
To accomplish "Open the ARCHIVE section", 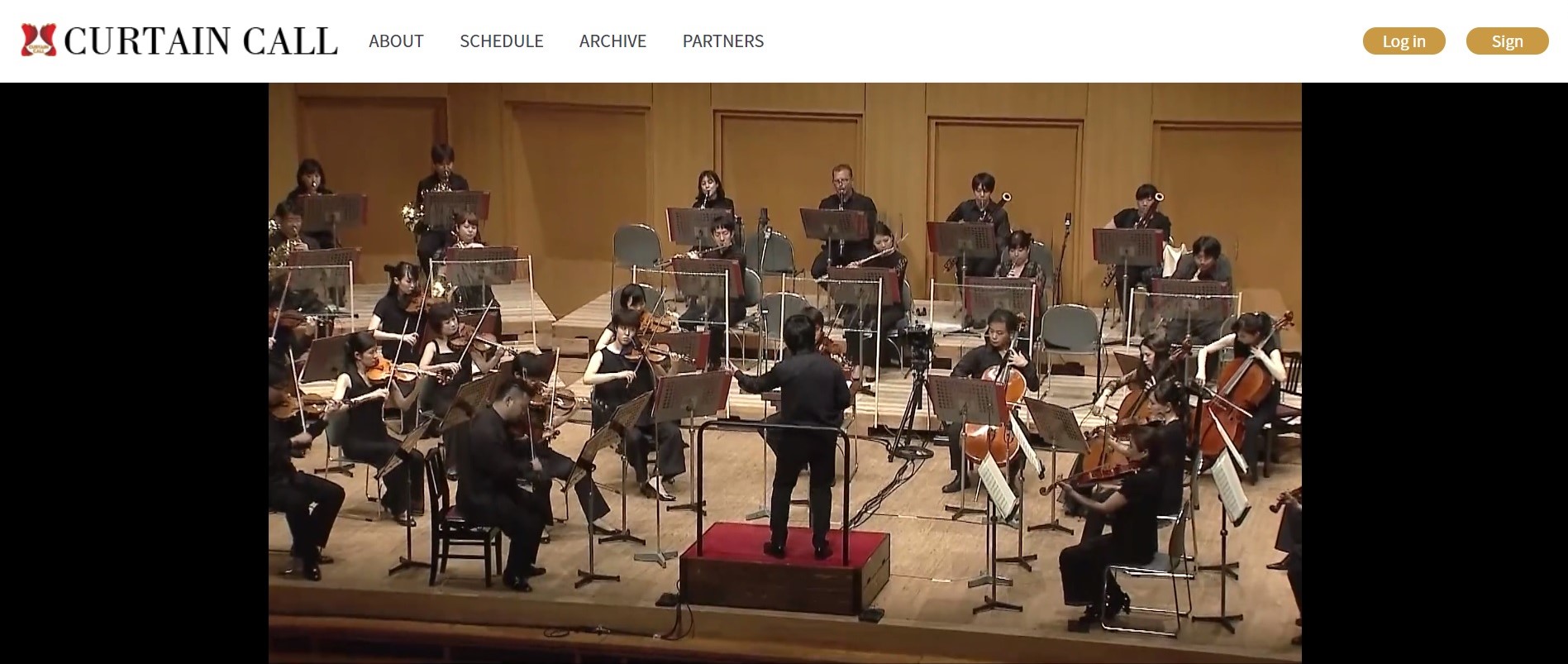I will pos(612,41).
